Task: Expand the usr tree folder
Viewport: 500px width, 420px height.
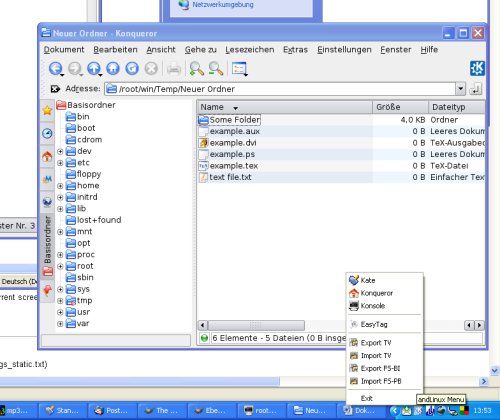Action: (x=60, y=312)
